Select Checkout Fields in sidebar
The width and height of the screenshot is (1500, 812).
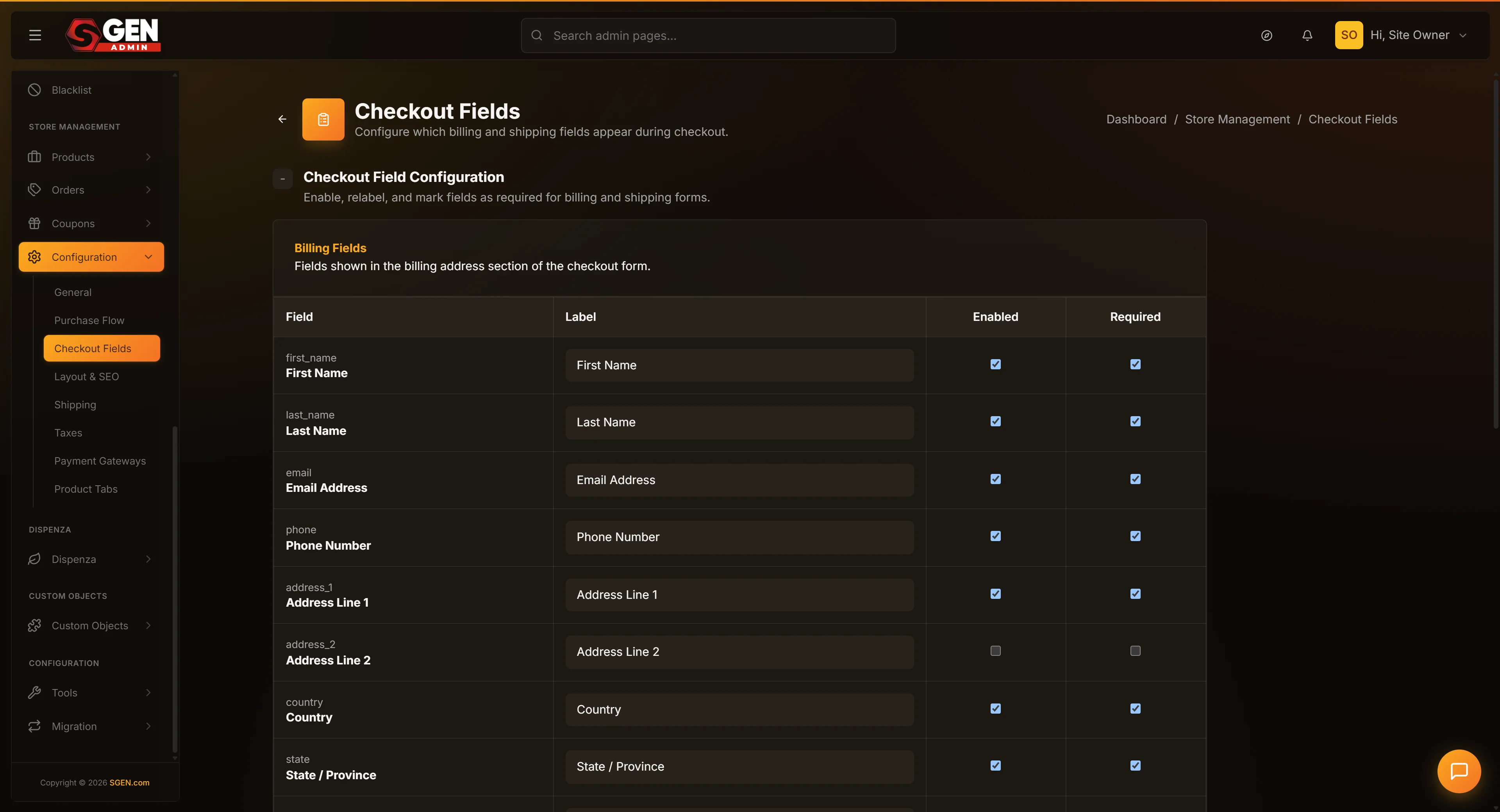(x=102, y=348)
